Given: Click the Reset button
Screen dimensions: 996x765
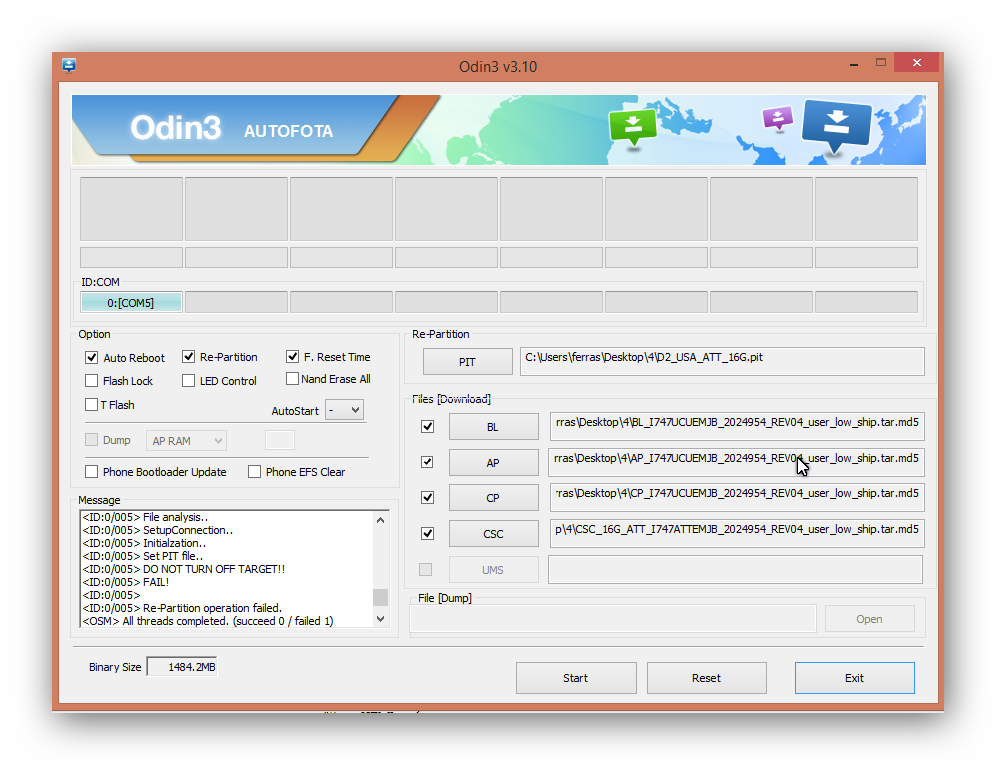Looking at the screenshot, I should tap(707, 678).
